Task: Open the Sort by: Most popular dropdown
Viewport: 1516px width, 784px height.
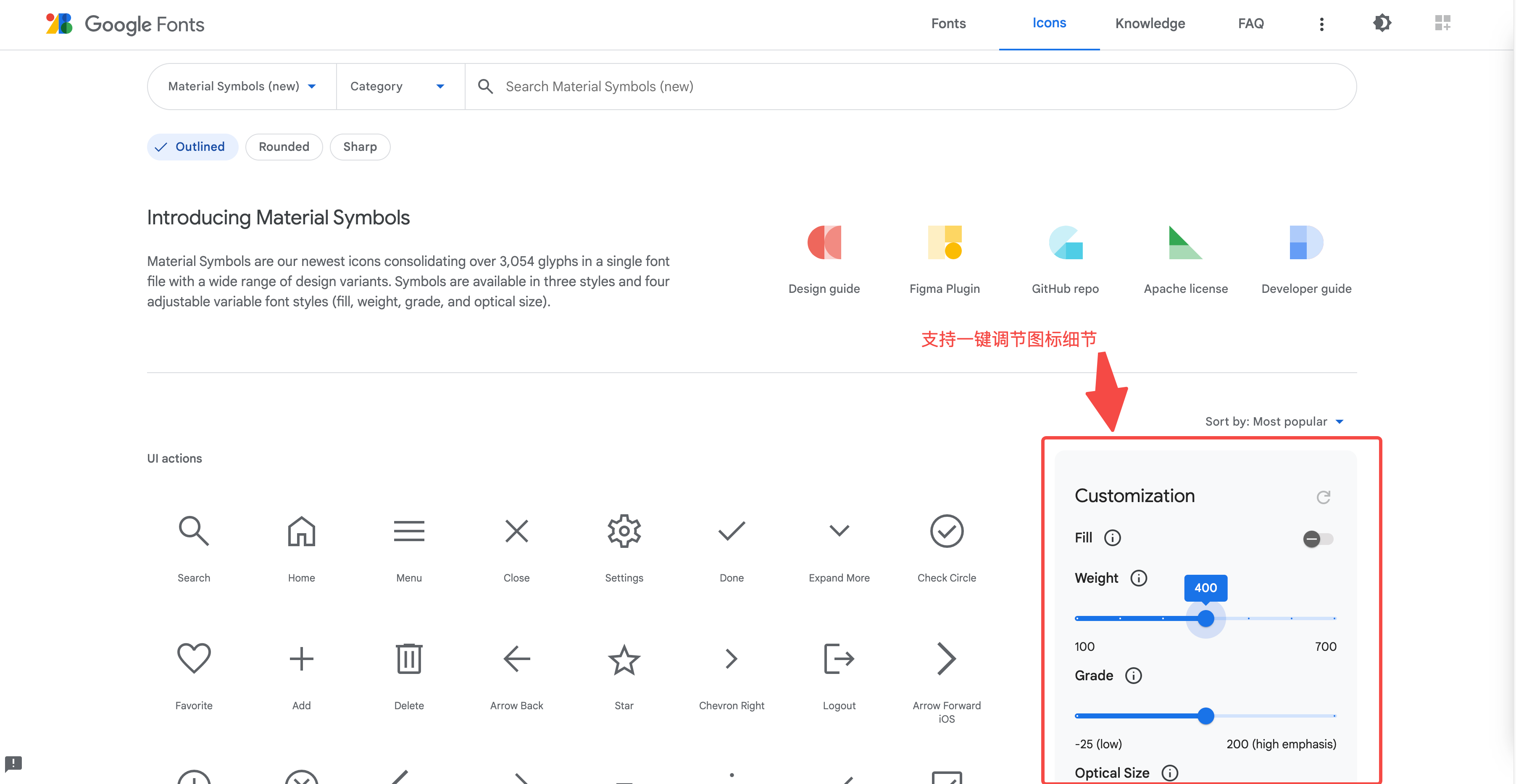Action: [1274, 421]
